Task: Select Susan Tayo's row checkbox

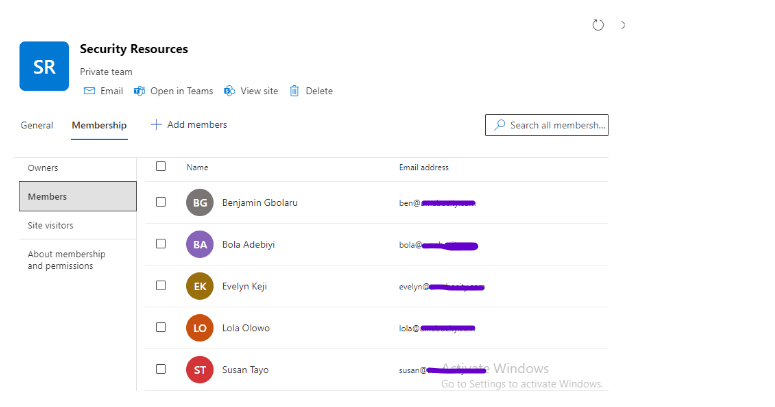Action: pyautogui.click(x=161, y=369)
